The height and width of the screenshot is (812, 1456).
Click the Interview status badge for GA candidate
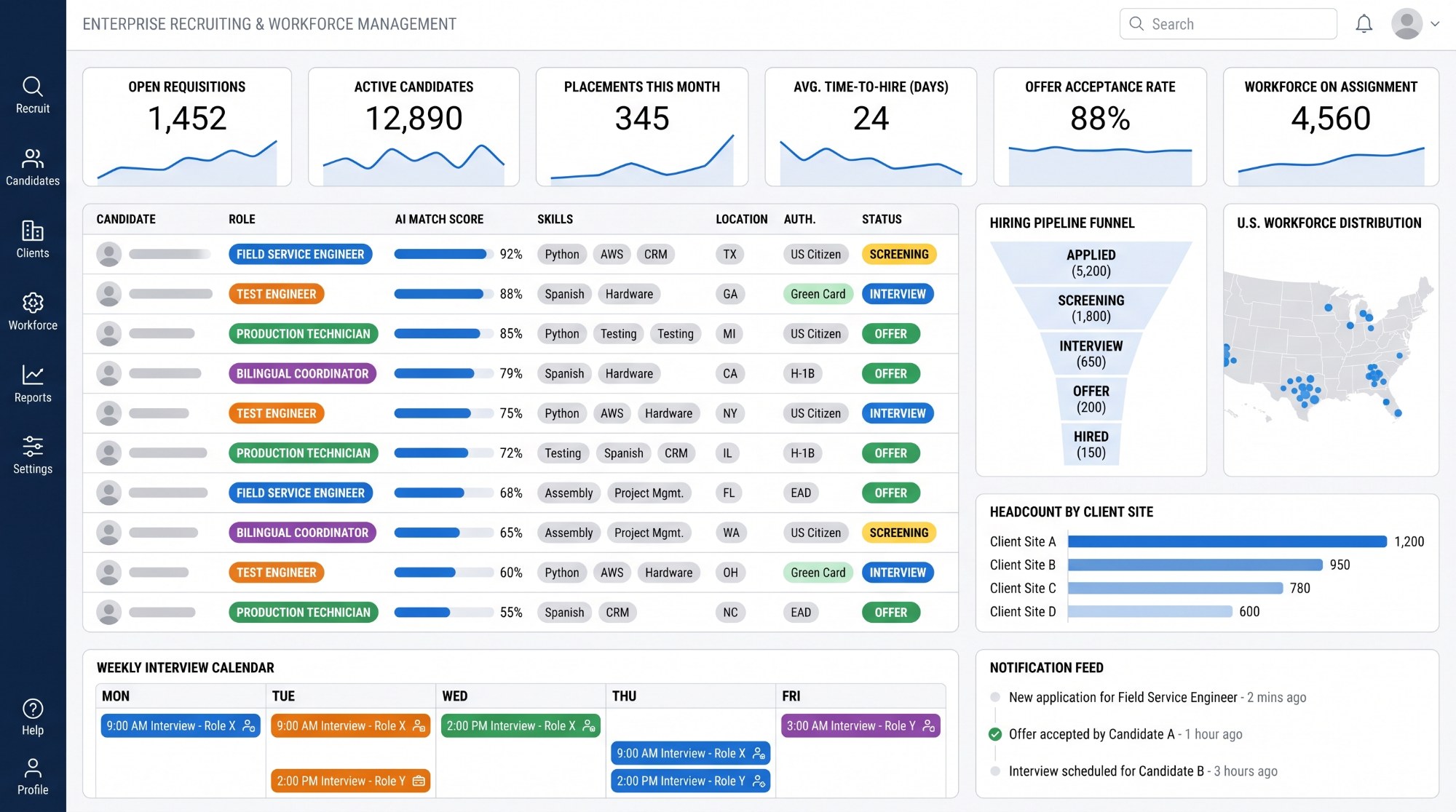pyautogui.click(x=898, y=294)
